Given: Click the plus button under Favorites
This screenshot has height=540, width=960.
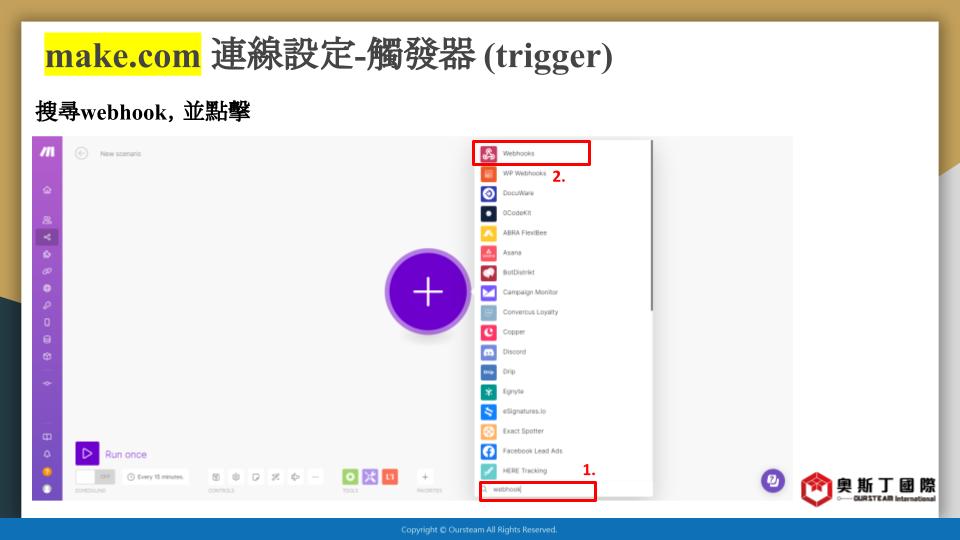Looking at the screenshot, I should point(425,476).
